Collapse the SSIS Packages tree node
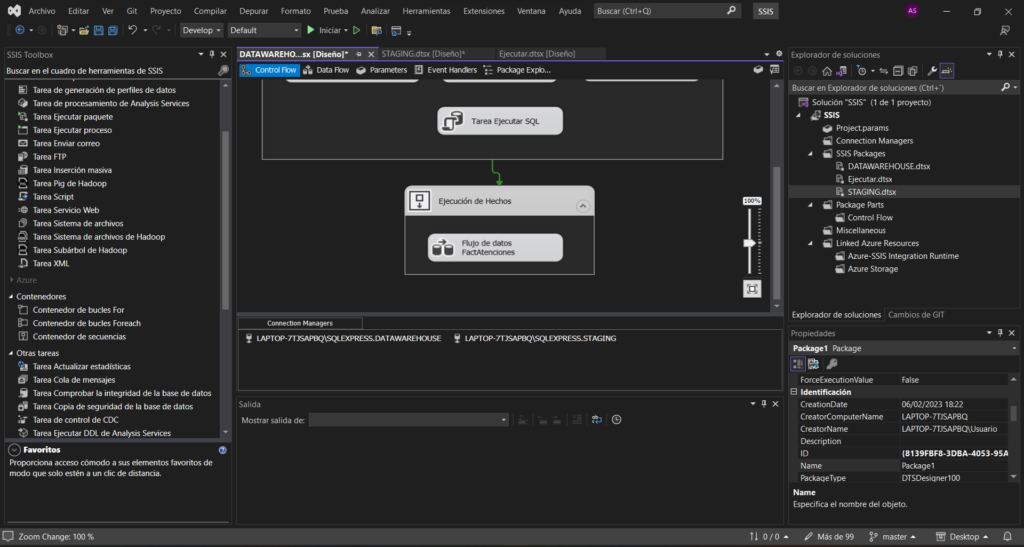 click(813, 154)
